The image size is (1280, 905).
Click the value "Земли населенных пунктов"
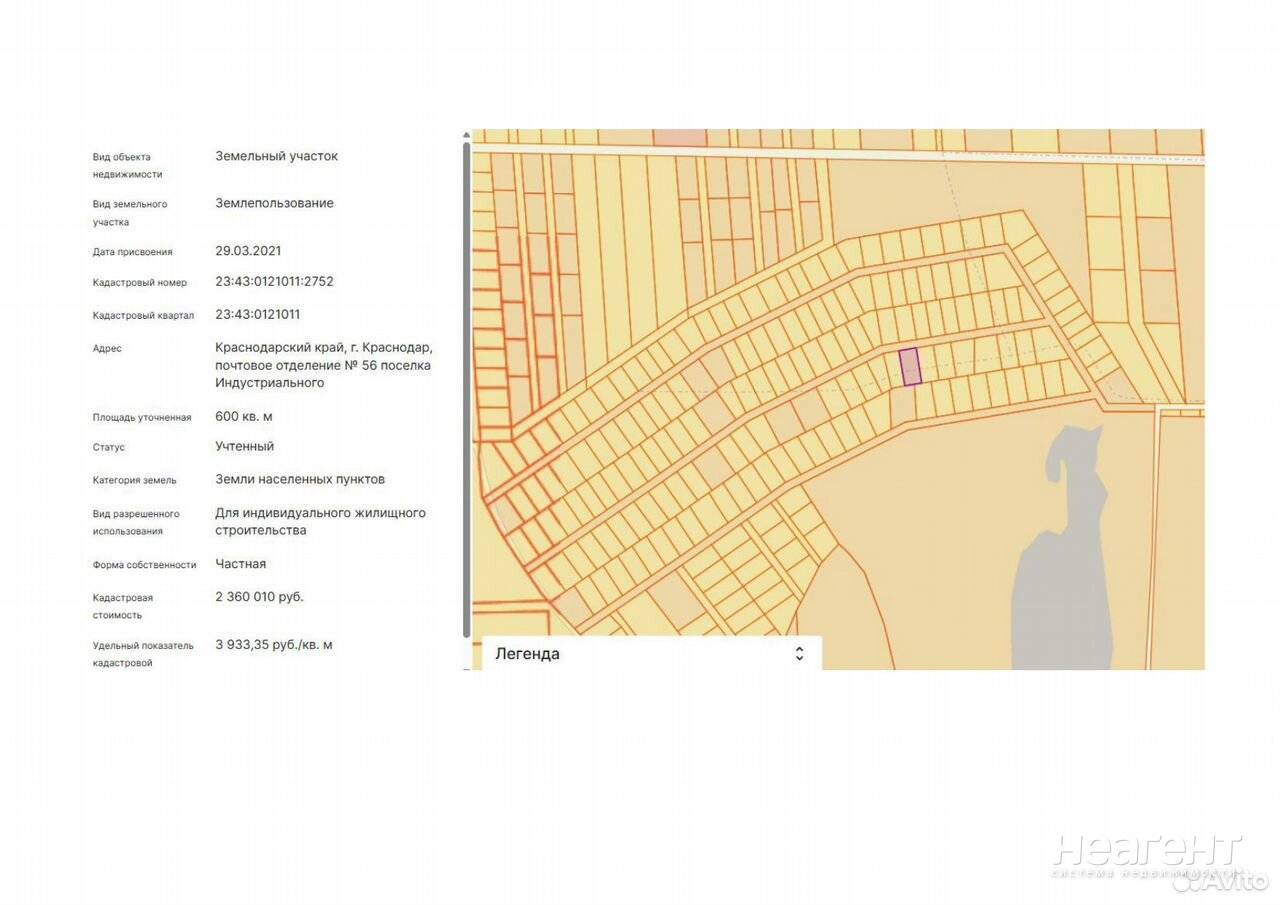point(300,479)
